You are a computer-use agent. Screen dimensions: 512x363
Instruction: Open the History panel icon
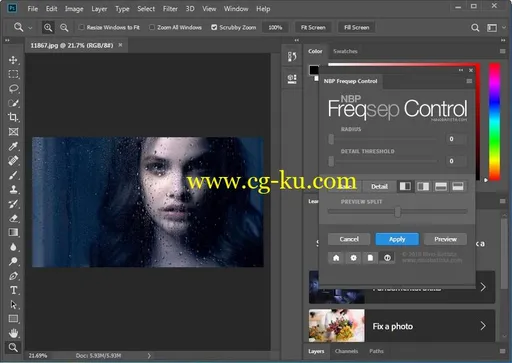coord(292,56)
